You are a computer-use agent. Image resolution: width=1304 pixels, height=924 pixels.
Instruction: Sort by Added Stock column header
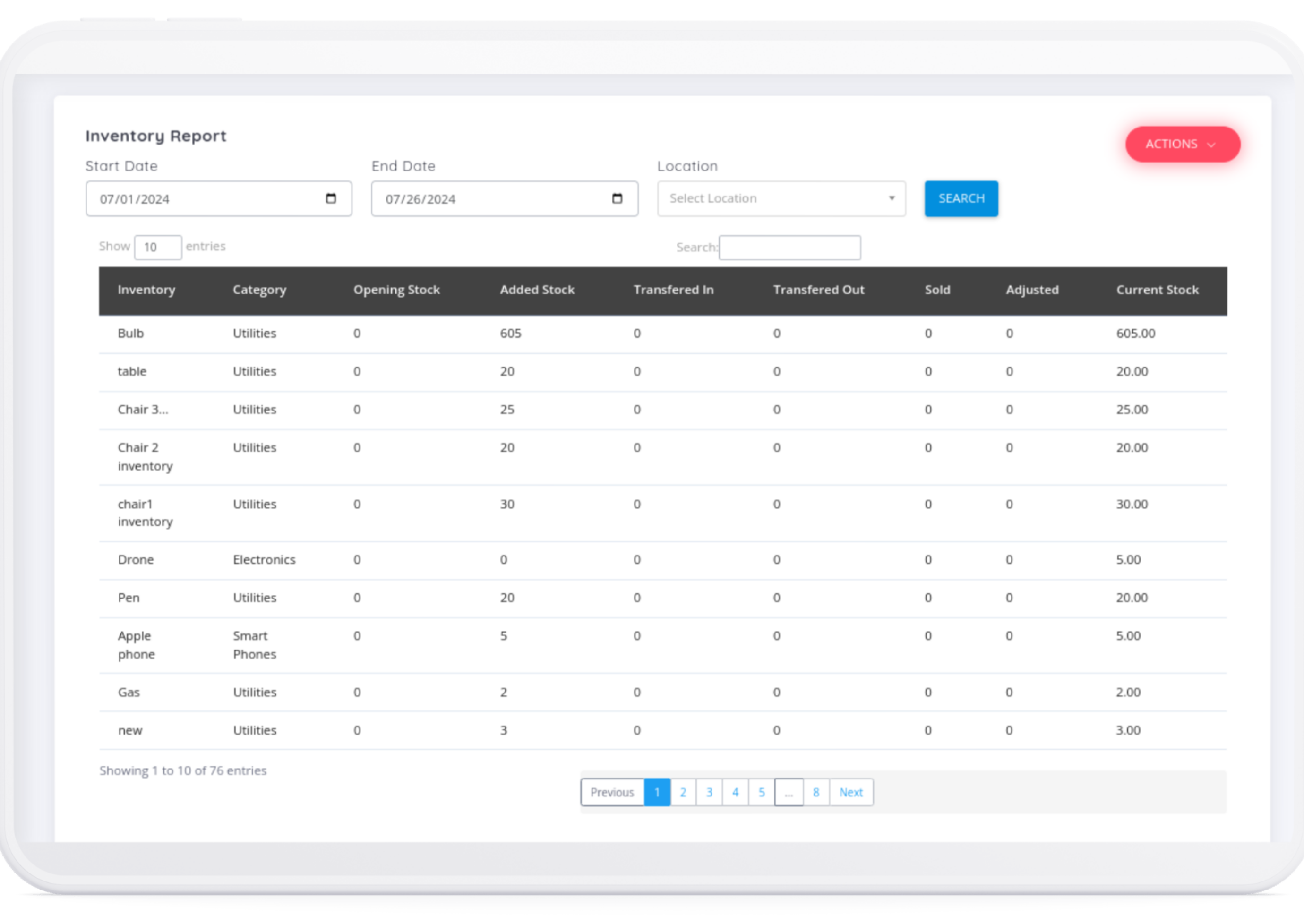tap(537, 290)
